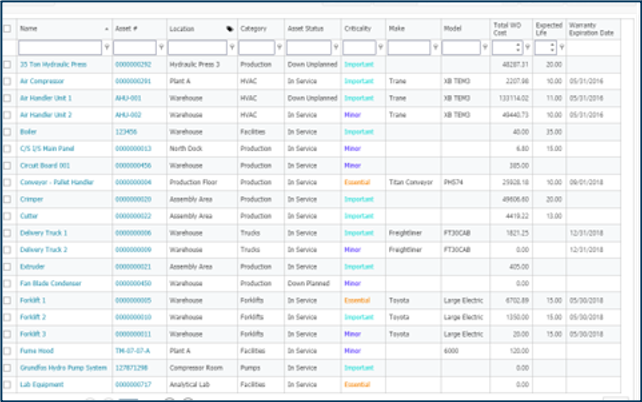
Task: Sort by the Criticality column header
Action: [358, 28]
